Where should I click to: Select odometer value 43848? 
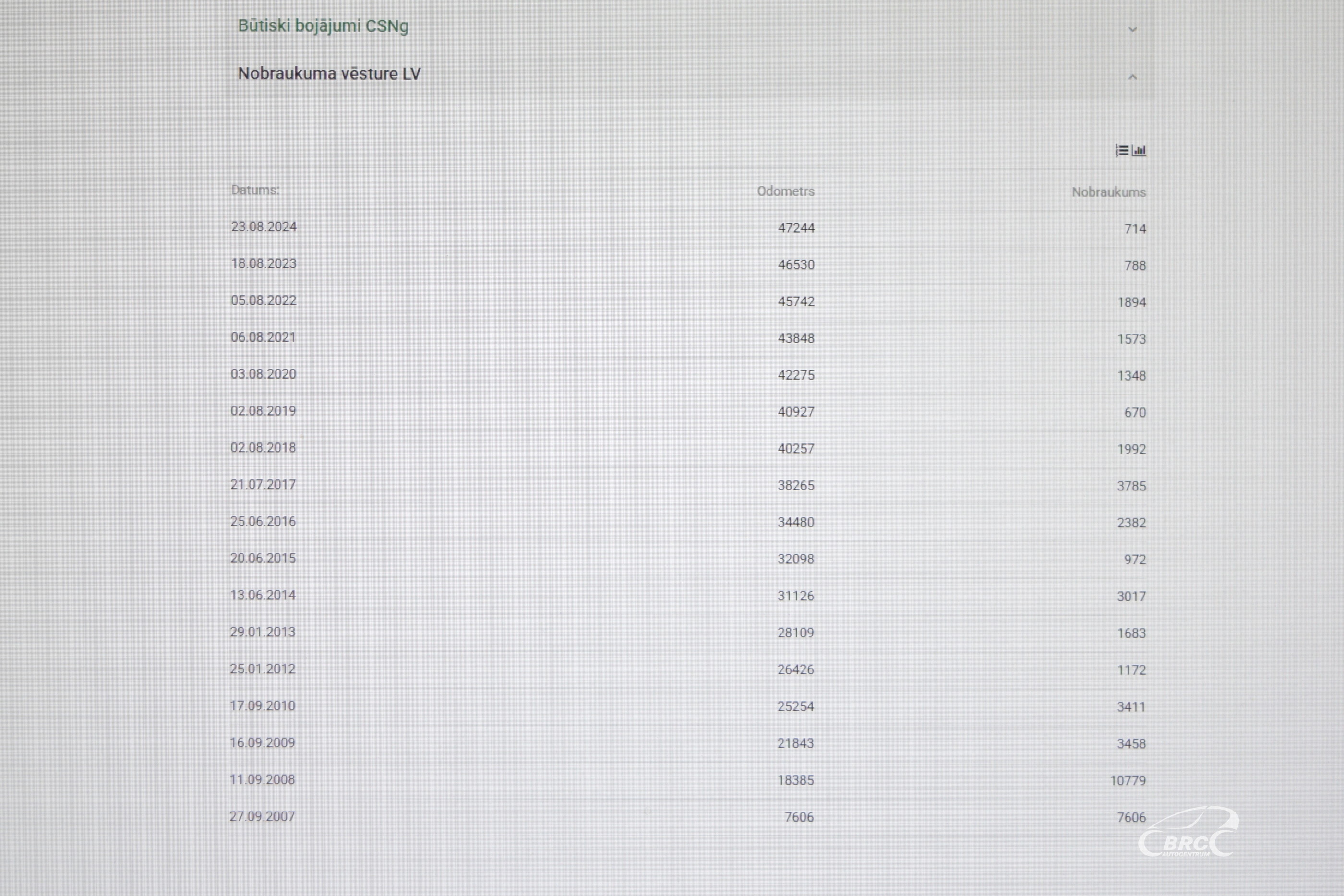[x=796, y=338]
